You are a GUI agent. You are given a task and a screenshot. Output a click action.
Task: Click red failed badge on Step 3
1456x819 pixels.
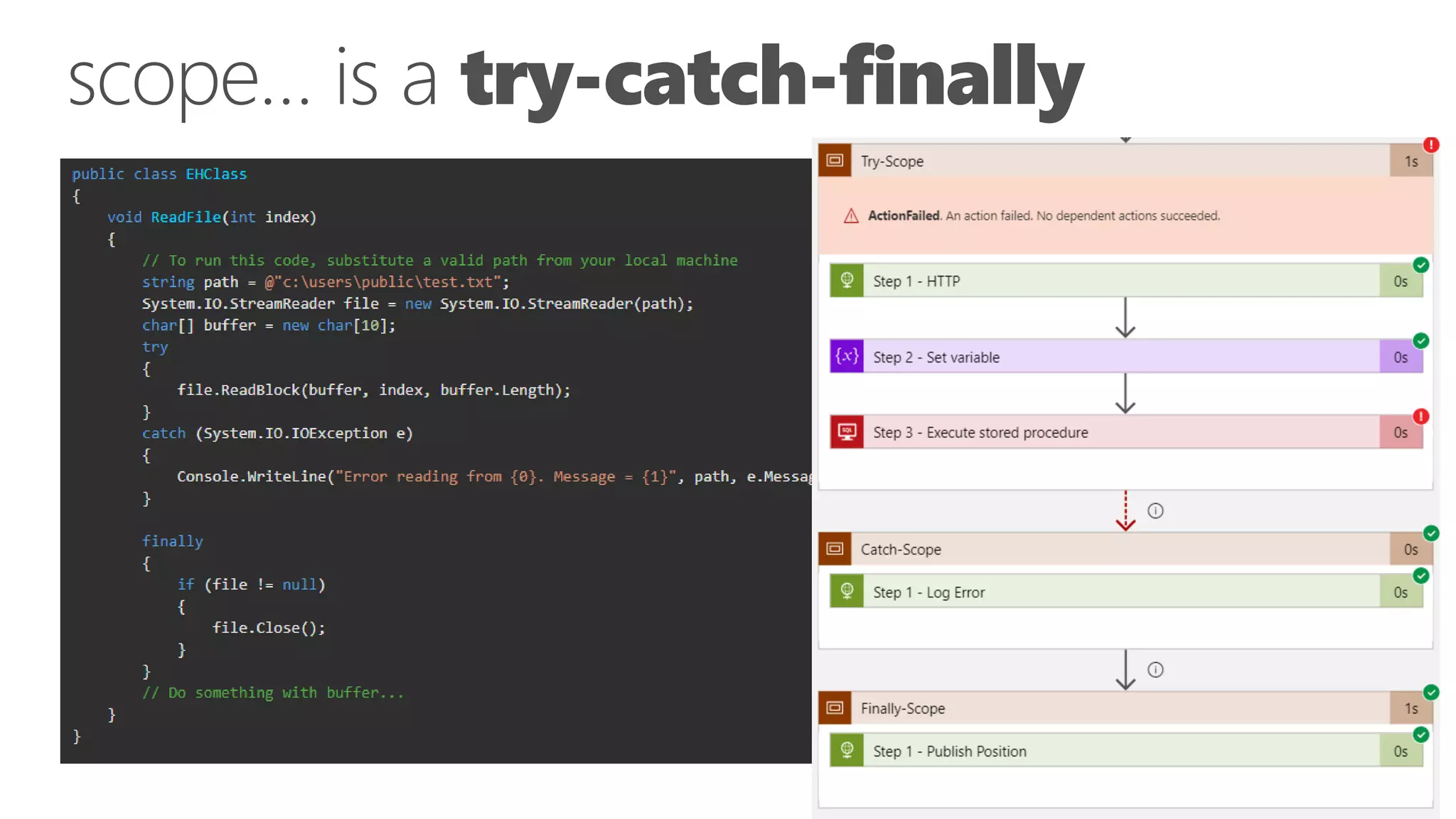(1420, 417)
